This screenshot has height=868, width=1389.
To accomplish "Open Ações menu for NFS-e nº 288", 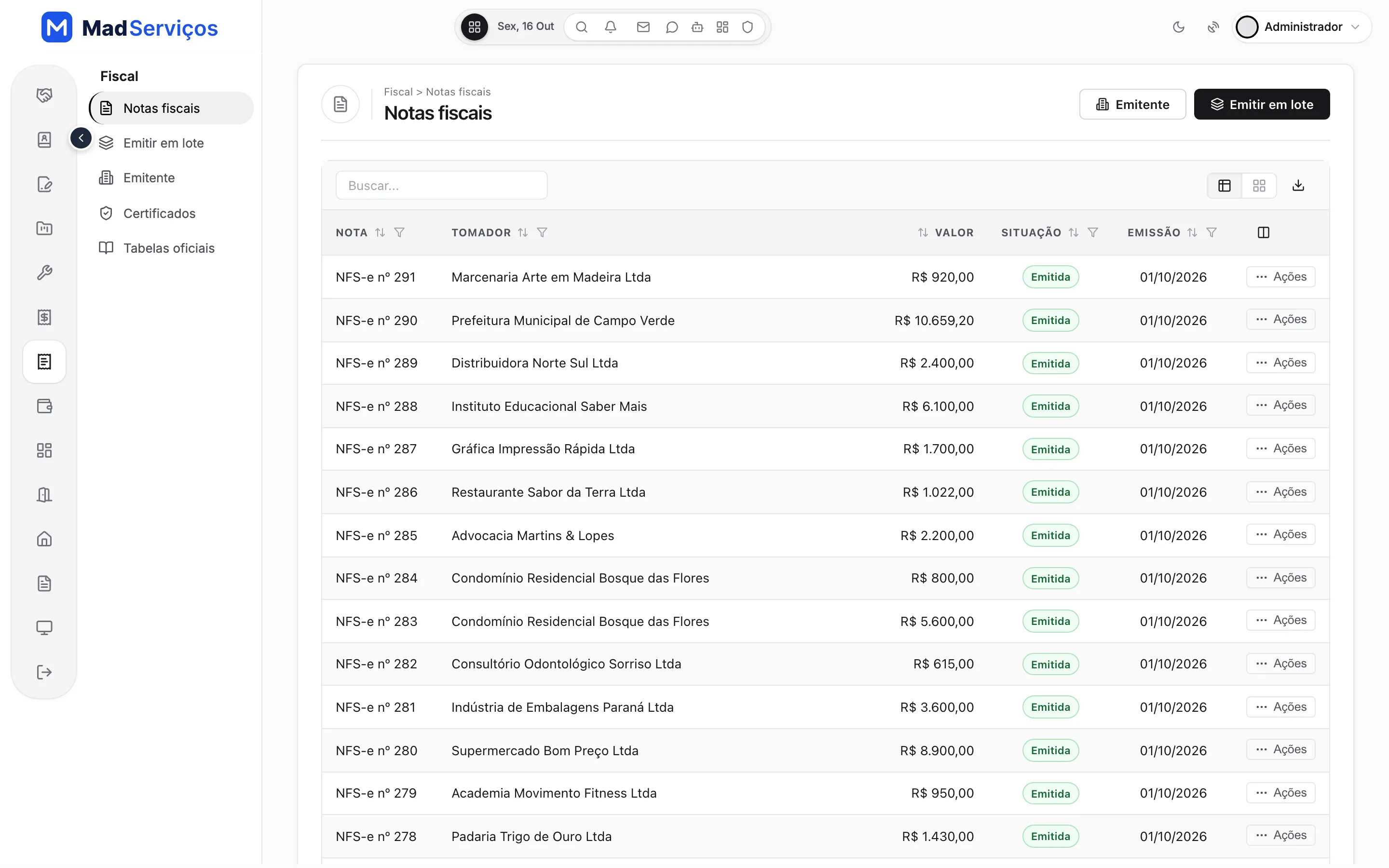I will (1280, 405).
